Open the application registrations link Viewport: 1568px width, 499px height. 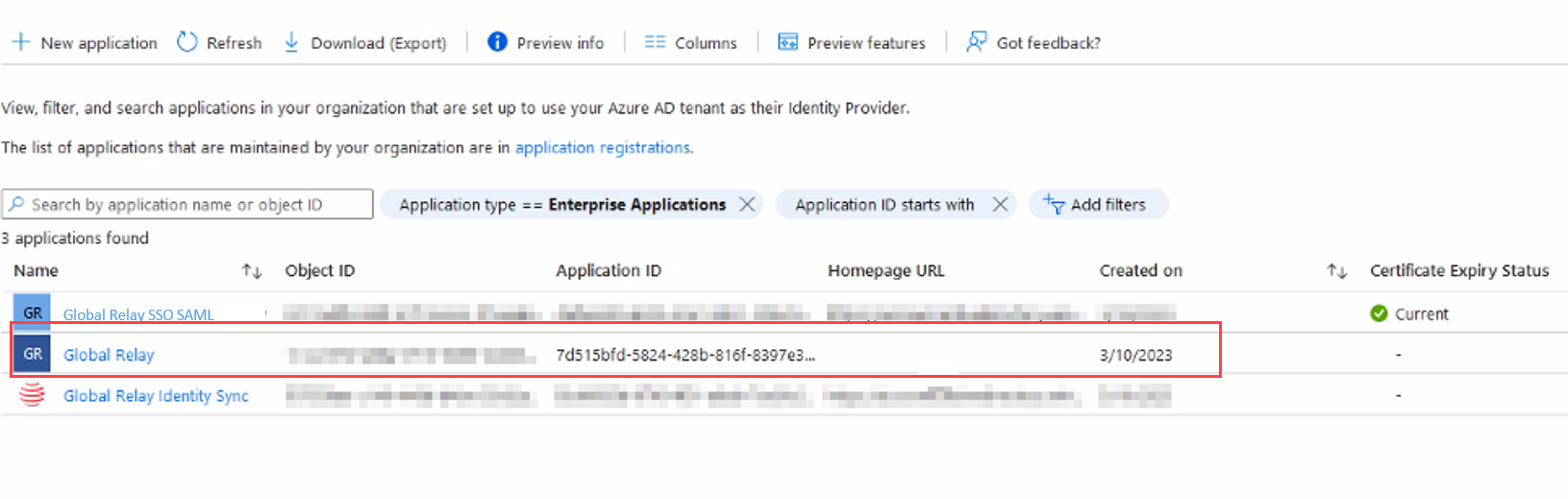click(603, 147)
